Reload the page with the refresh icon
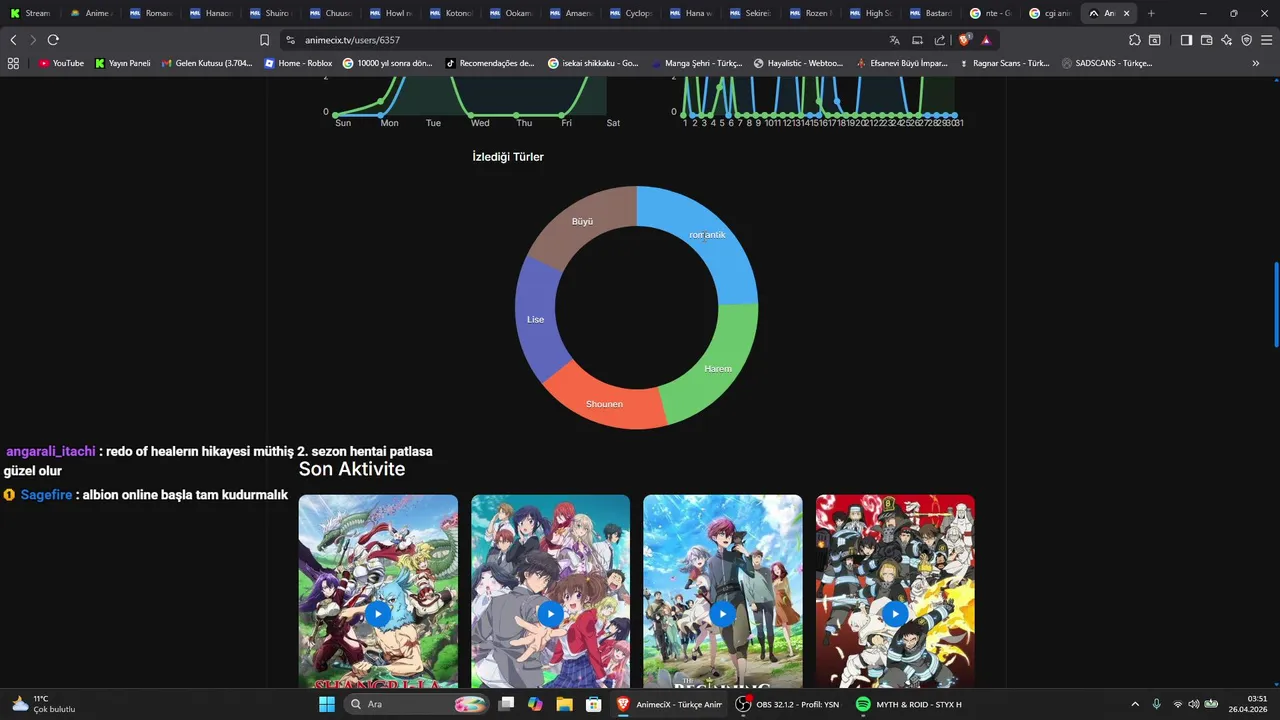This screenshot has width=1280, height=720. 53,40
